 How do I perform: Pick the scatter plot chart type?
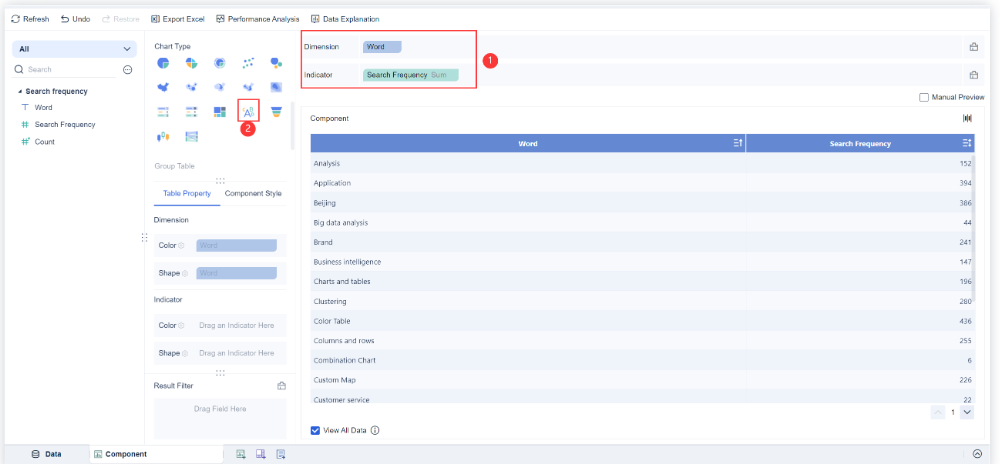point(248,63)
